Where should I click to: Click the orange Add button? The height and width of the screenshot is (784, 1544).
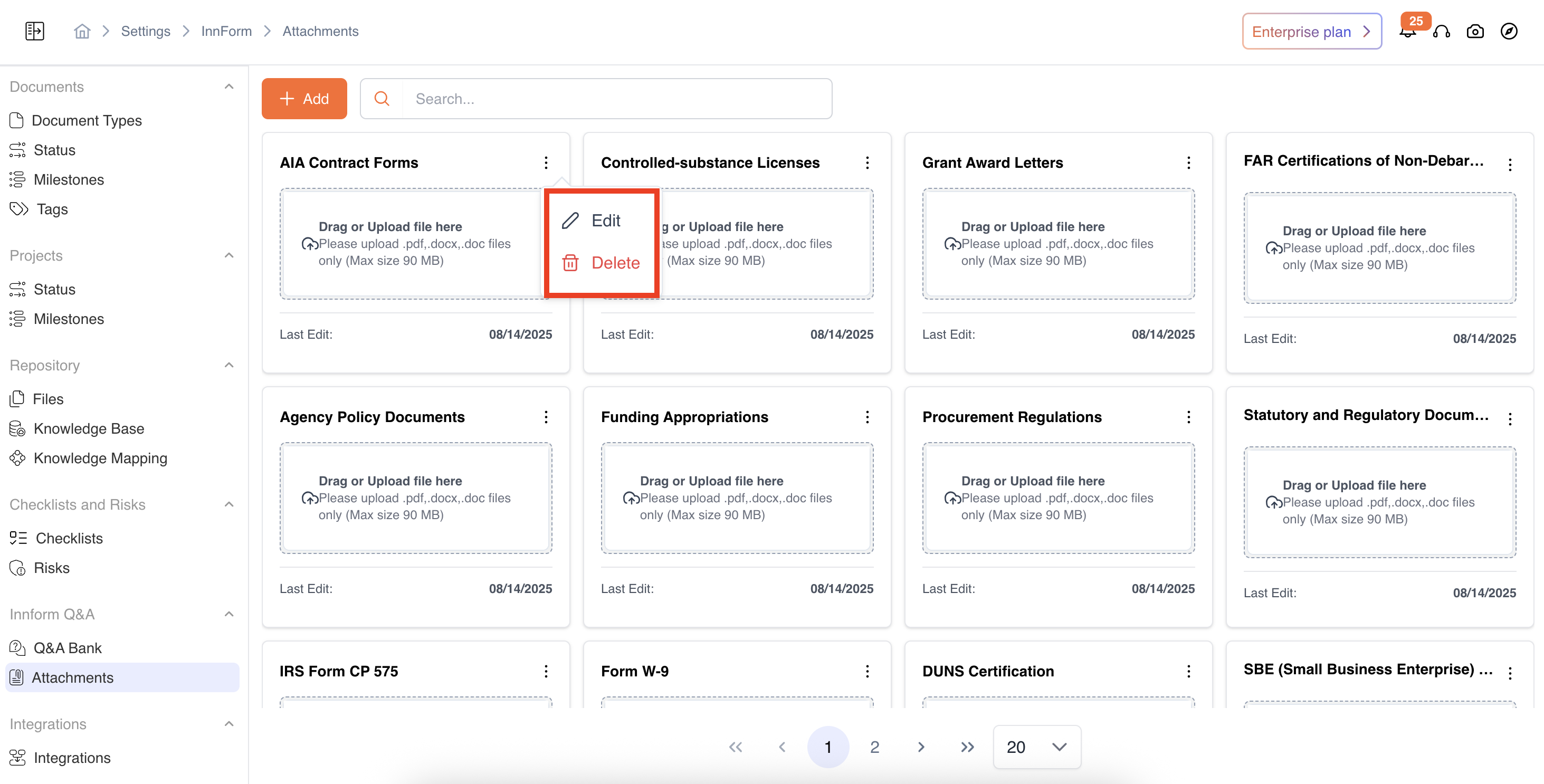304,99
